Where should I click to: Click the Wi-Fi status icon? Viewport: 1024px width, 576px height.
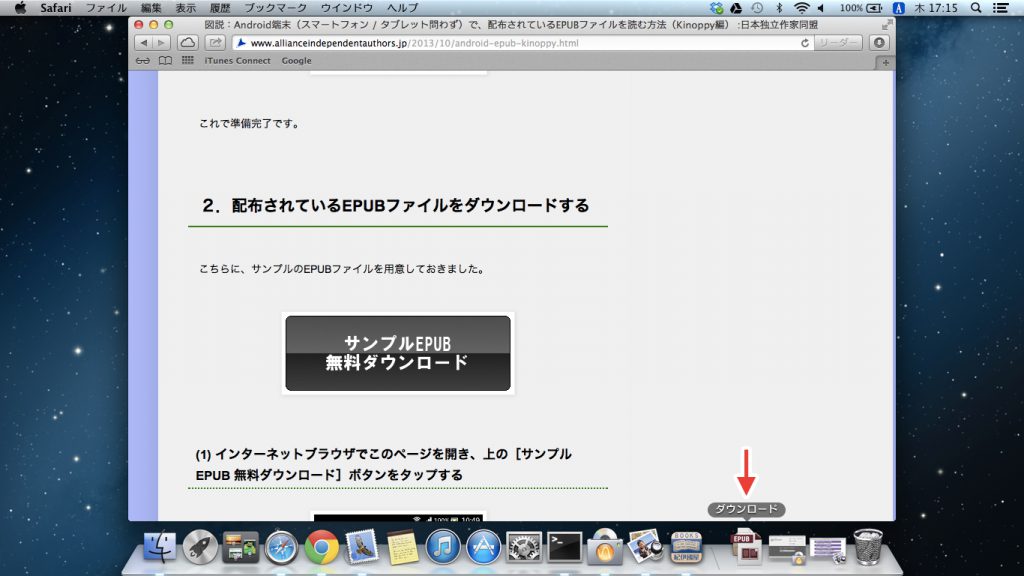click(801, 8)
